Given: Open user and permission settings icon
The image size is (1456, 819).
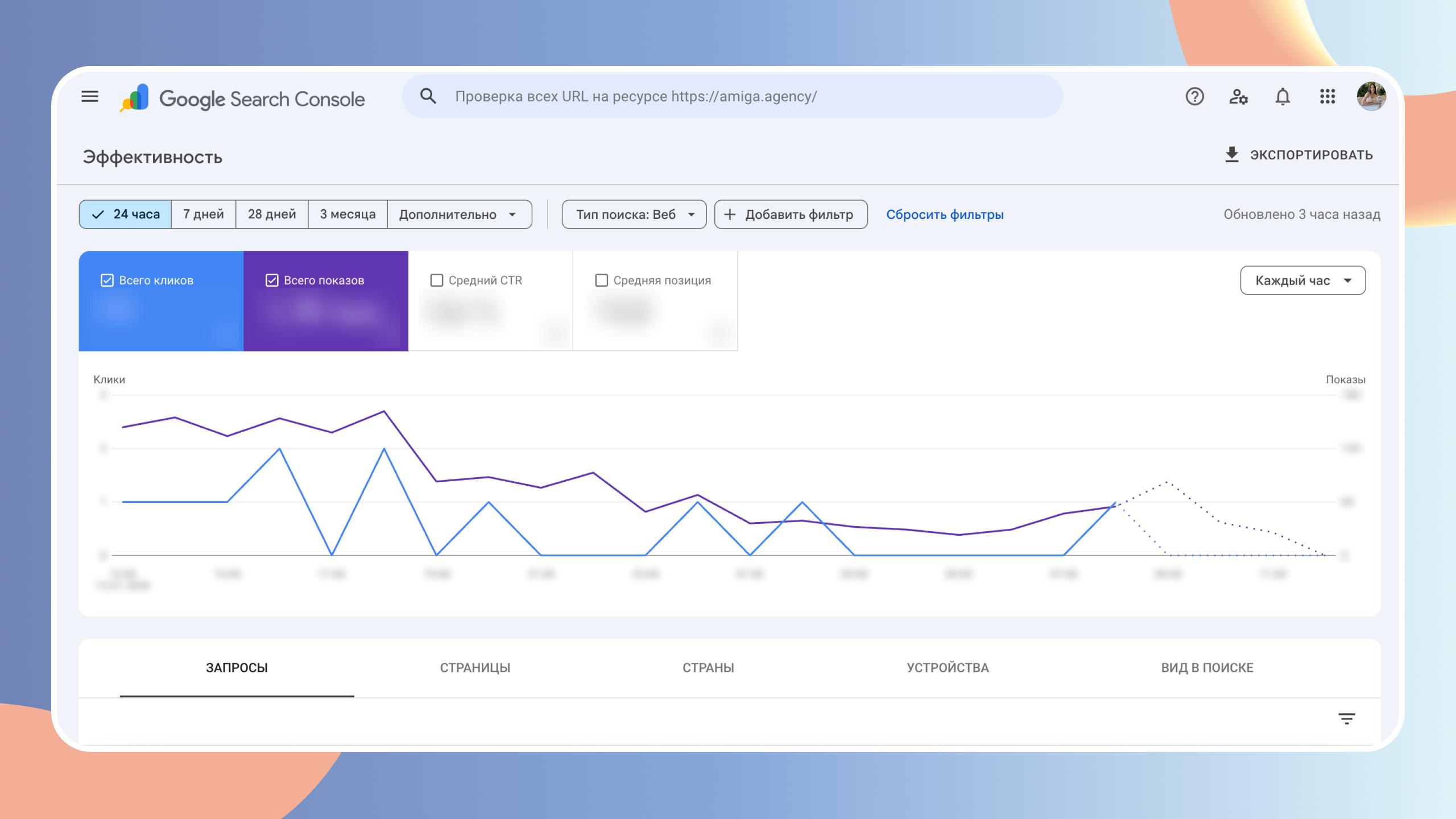Looking at the screenshot, I should 1238,97.
